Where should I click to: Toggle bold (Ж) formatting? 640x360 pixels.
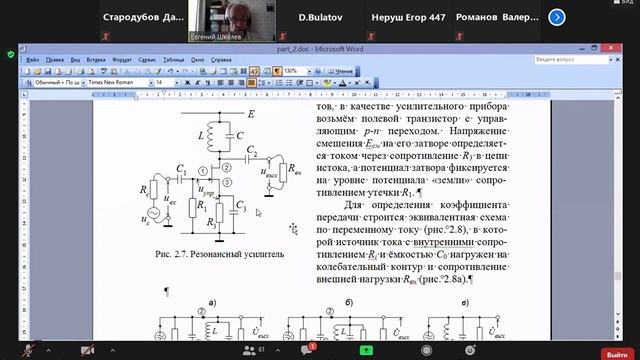click(x=187, y=82)
